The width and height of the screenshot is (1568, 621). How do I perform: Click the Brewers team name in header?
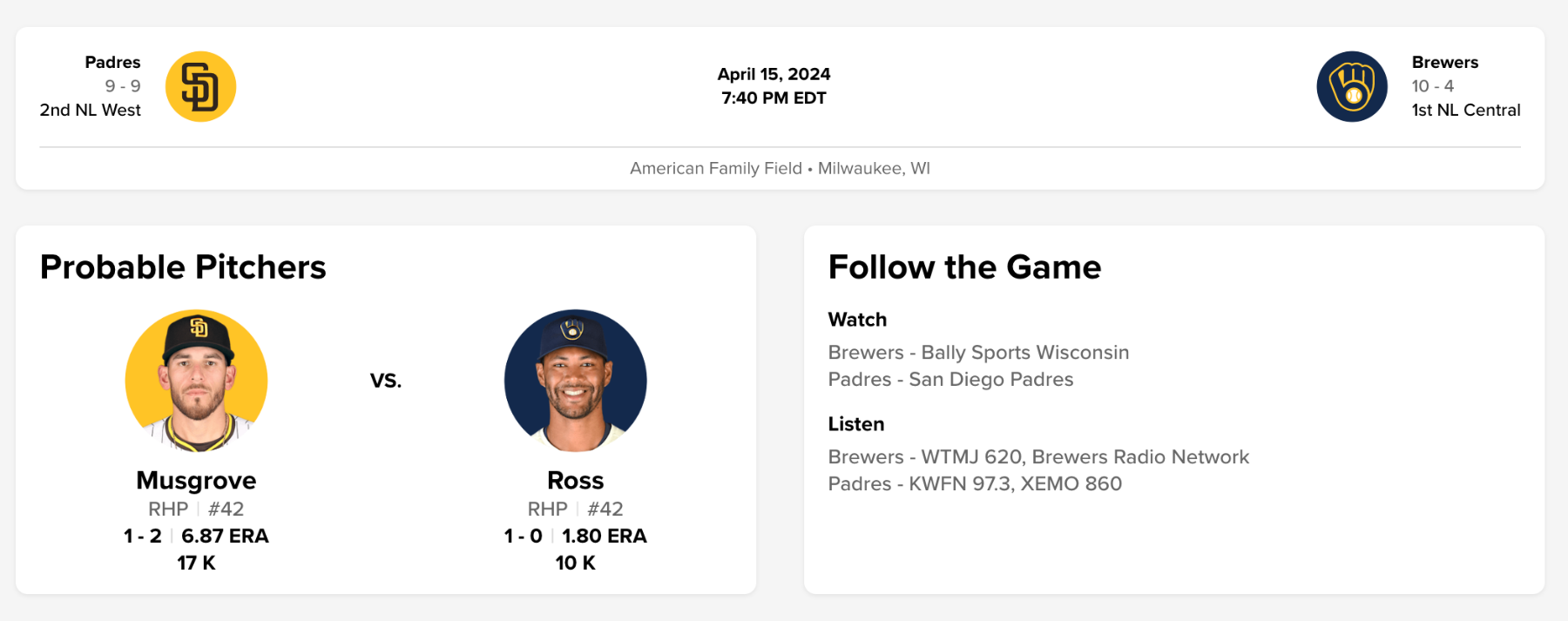click(x=1444, y=63)
